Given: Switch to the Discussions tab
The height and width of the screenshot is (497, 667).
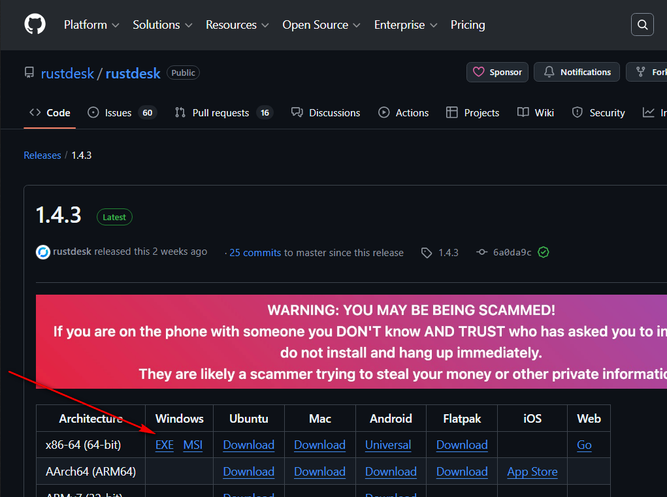Looking at the screenshot, I should [325, 113].
